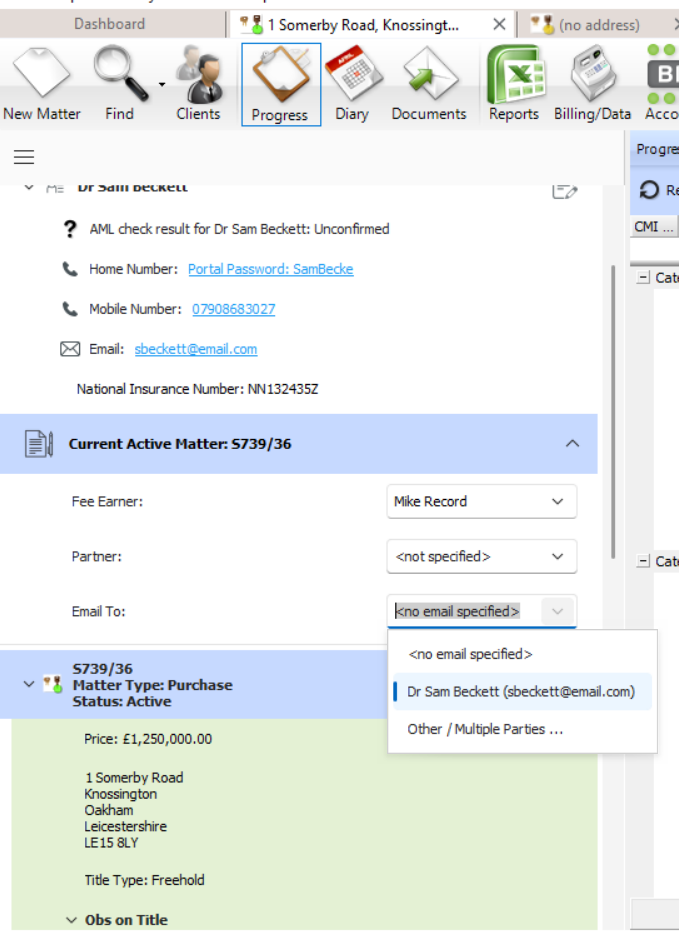Select Dr Sam Beckett email option
Image resolution: width=679 pixels, height=944 pixels.
click(521, 692)
